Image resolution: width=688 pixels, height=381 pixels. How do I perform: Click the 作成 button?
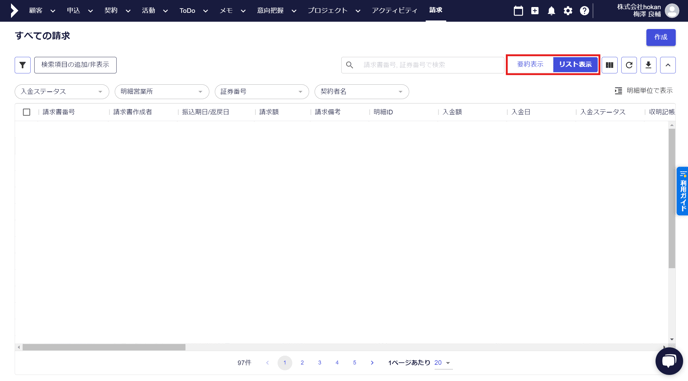(661, 37)
